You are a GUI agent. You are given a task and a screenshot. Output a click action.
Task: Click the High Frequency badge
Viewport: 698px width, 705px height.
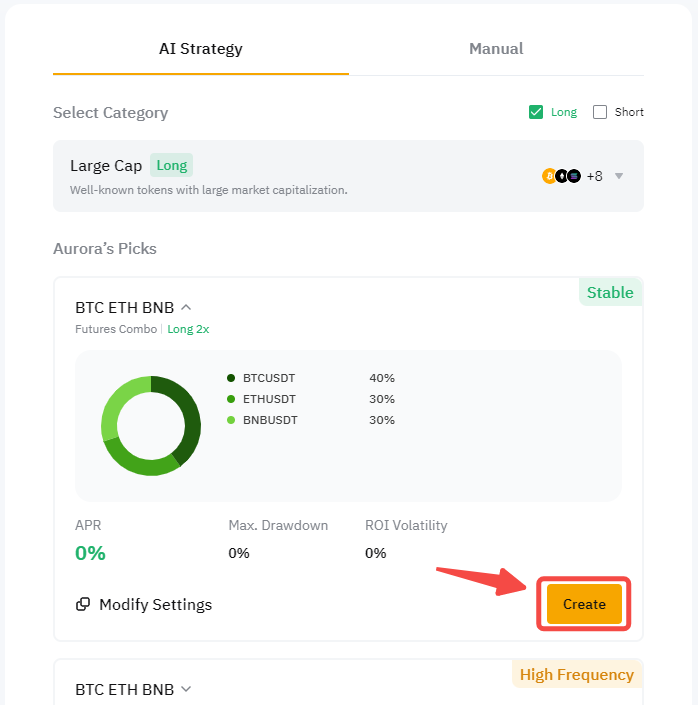576,674
